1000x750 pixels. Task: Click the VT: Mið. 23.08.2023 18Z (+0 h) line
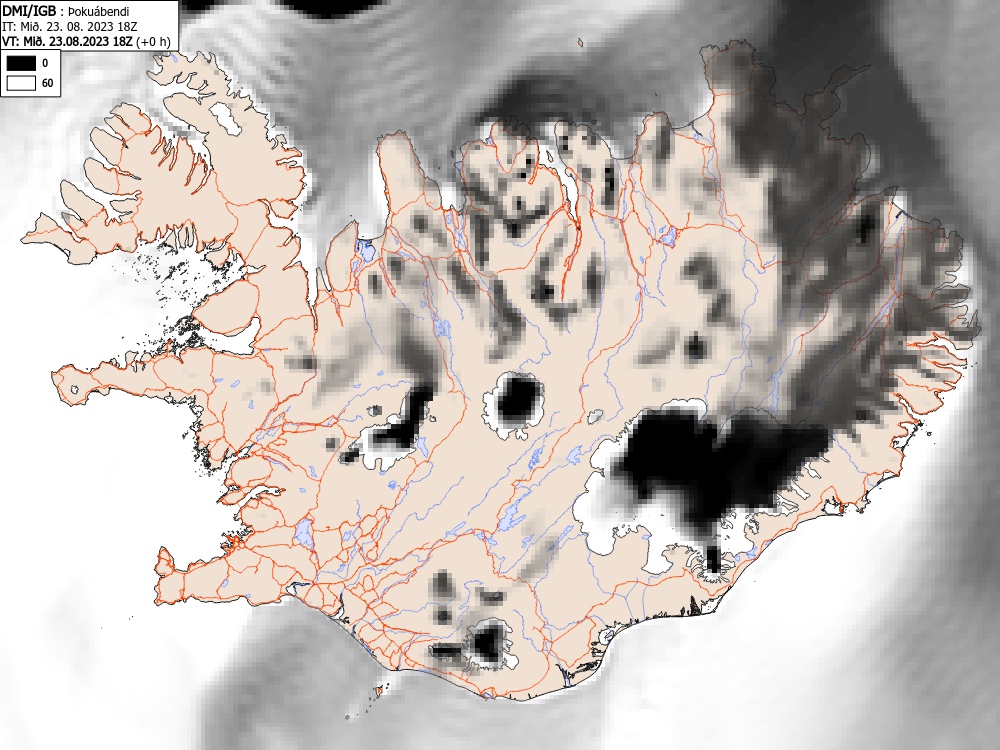click(87, 41)
